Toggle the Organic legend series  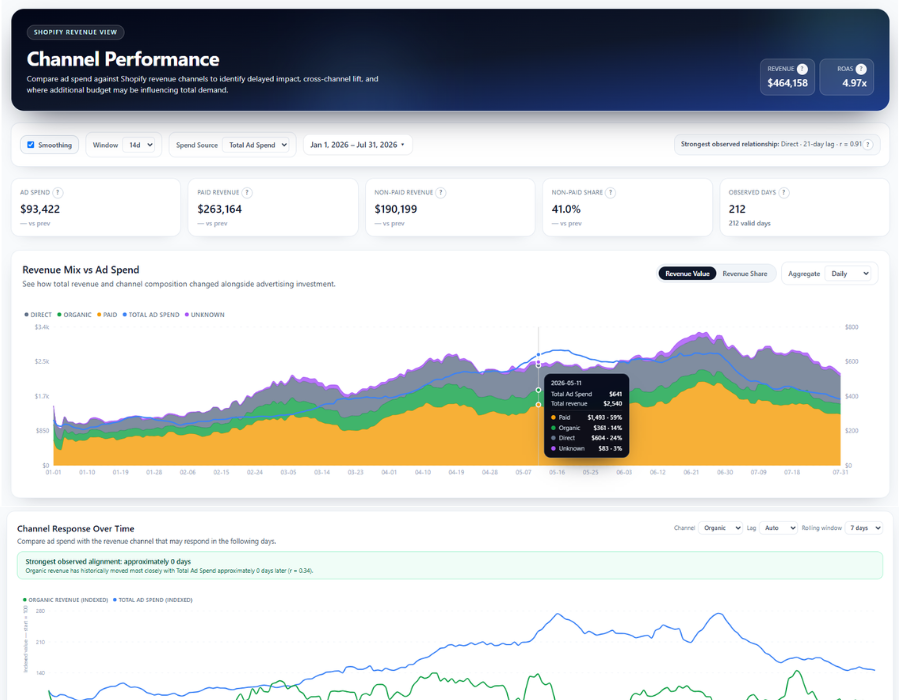pyautogui.click(x=75, y=314)
